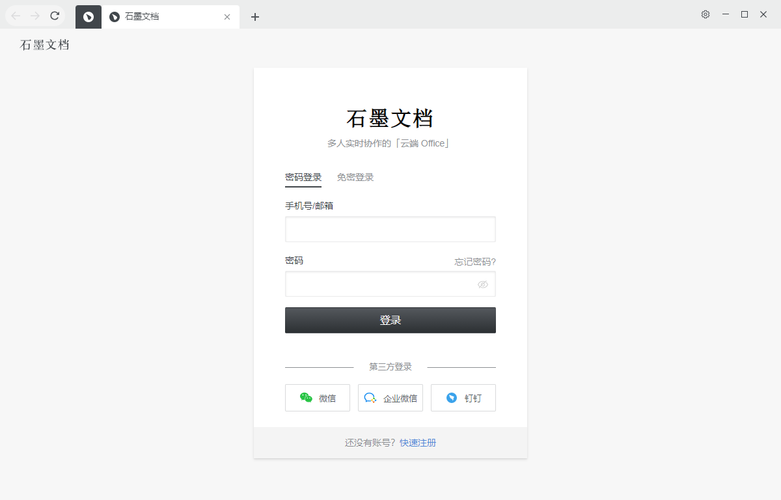Viewport: 781px width, 500px height.
Task: Switch to the 免密登录 tab
Action: [x=355, y=177]
